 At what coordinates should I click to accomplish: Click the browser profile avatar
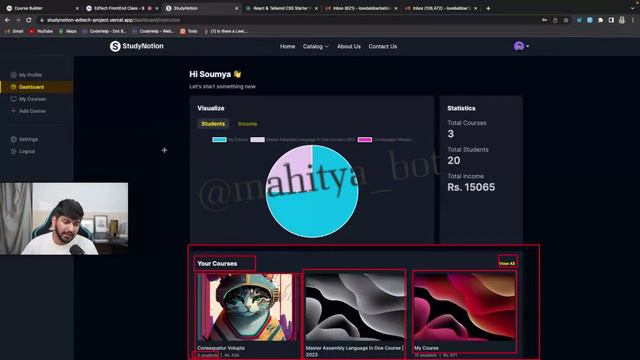tap(622, 20)
